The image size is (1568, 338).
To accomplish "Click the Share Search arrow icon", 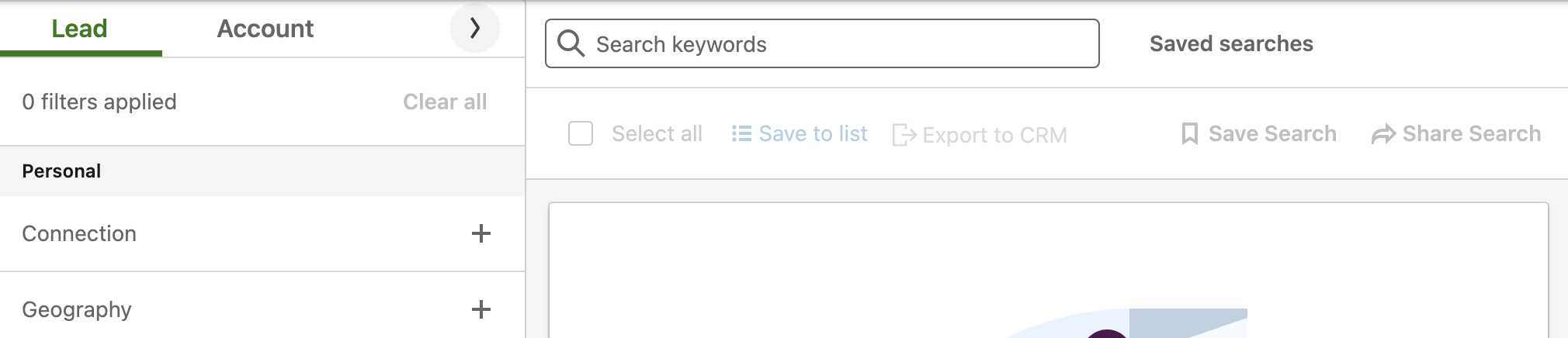I will [1383, 135].
